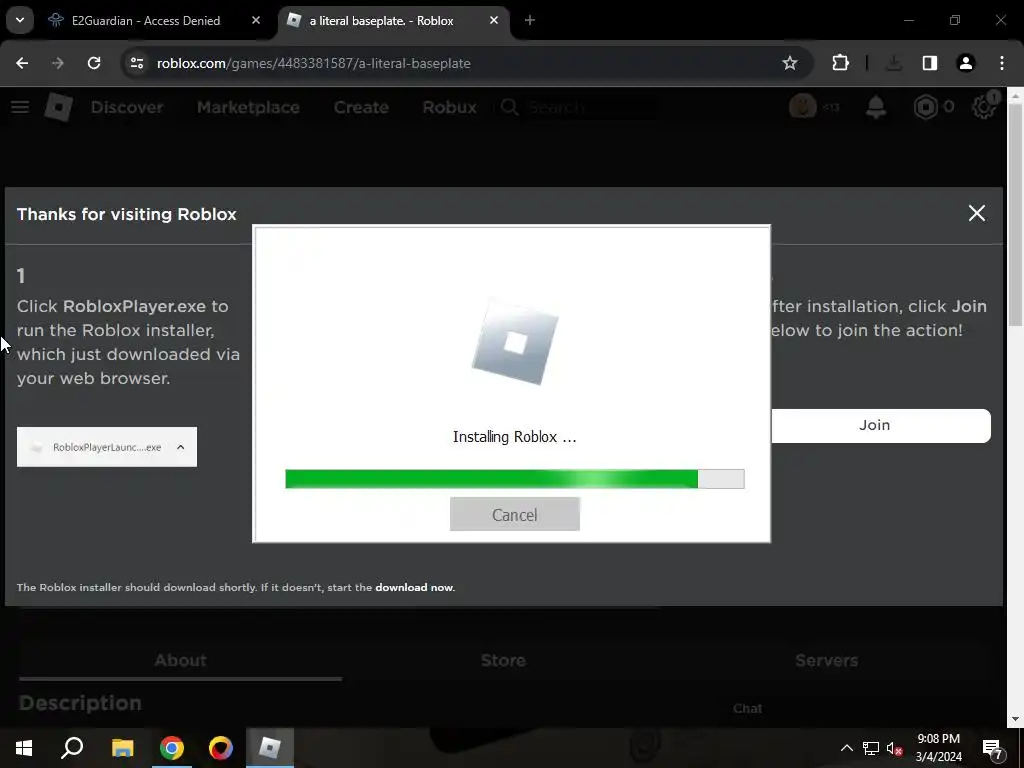Click the roblox.com address bar URL

tap(313, 63)
